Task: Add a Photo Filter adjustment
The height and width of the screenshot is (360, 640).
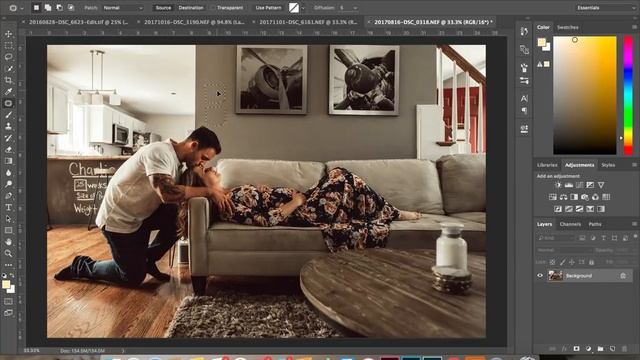Action: (x=584, y=197)
